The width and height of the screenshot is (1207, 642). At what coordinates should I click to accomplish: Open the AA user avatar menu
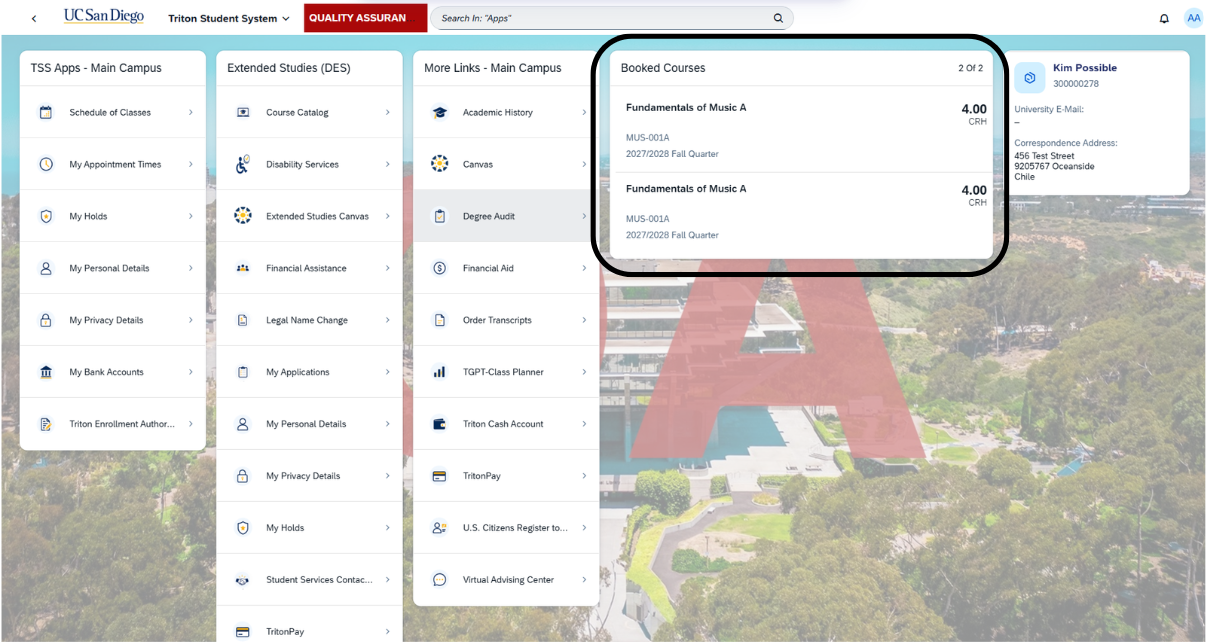[x=1193, y=18]
